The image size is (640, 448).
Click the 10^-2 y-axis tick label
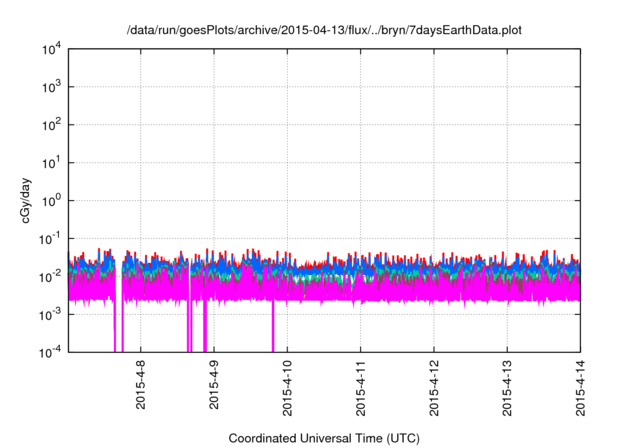[x=50, y=277]
